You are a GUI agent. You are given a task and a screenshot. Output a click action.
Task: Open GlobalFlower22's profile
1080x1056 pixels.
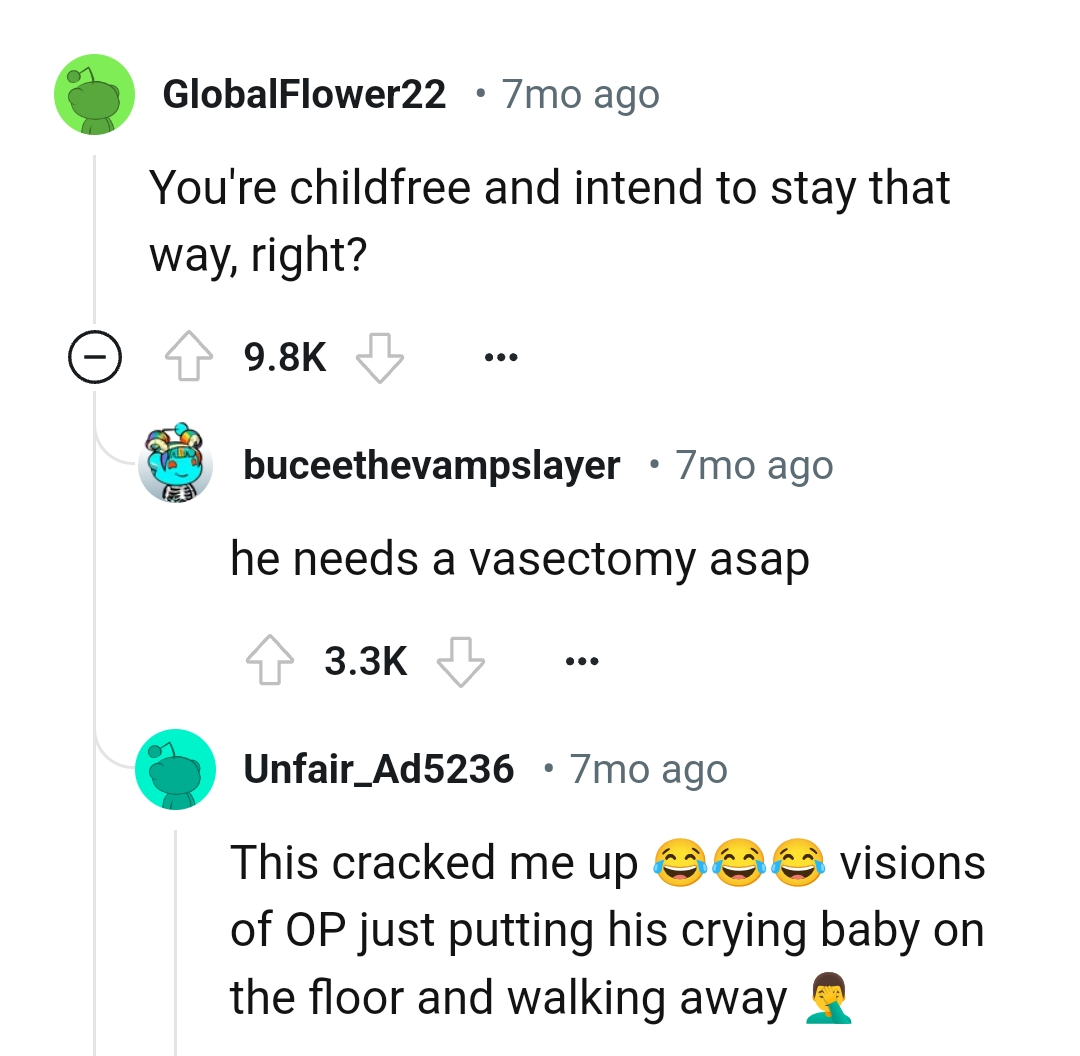(305, 93)
